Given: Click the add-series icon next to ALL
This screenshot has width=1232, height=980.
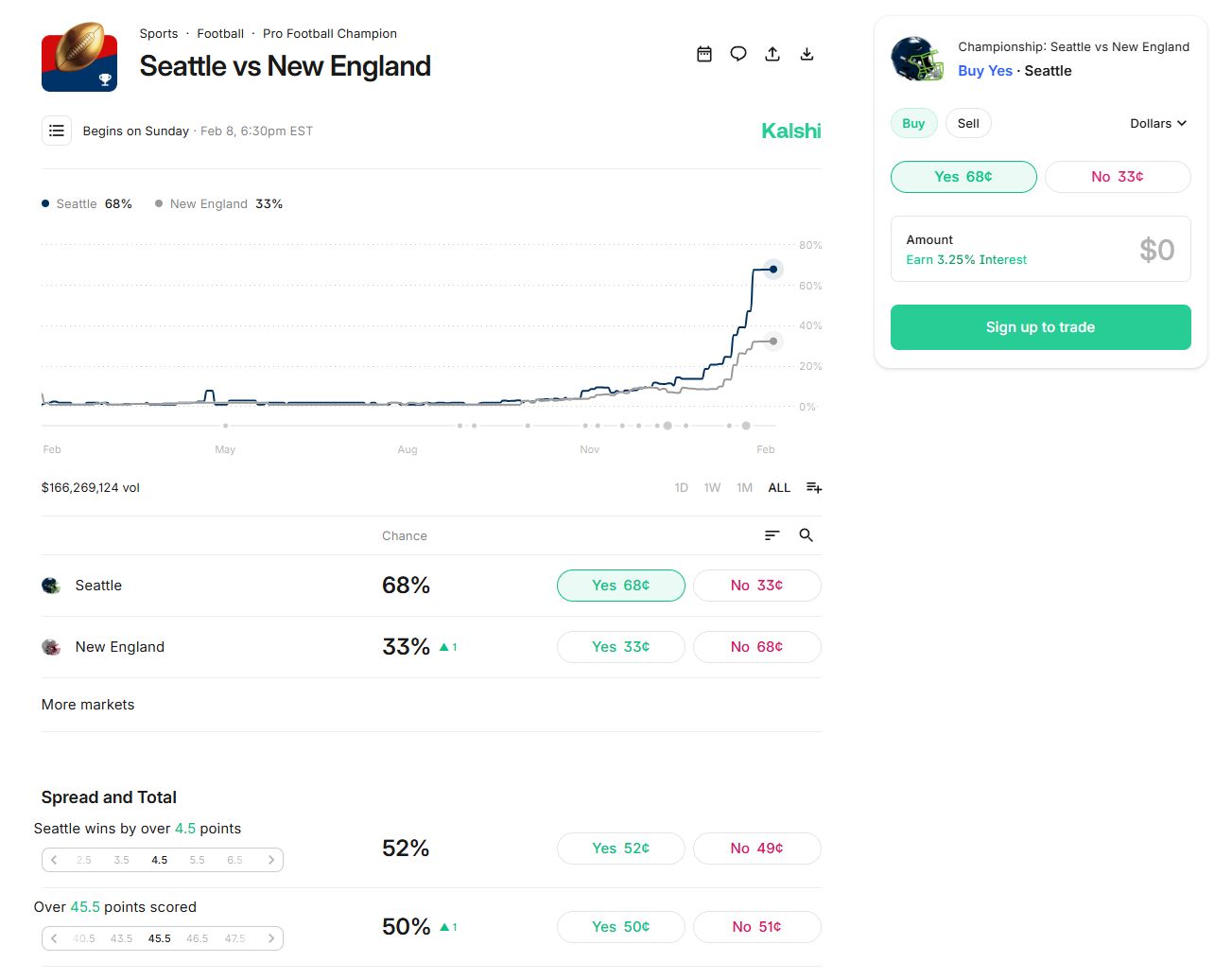Looking at the screenshot, I should 814,488.
